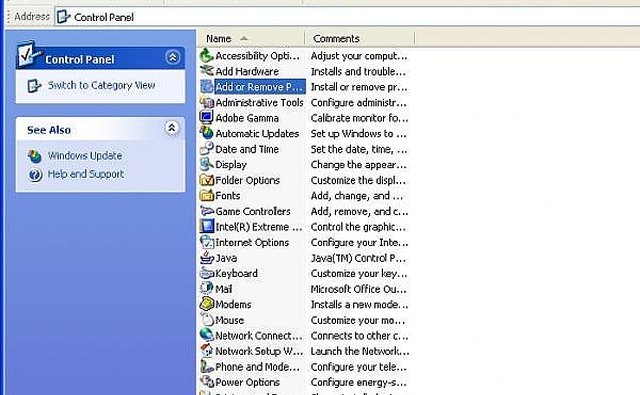640x395 pixels.
Task: Open the Keyboard icon
Action: click(x=207, y=273)
